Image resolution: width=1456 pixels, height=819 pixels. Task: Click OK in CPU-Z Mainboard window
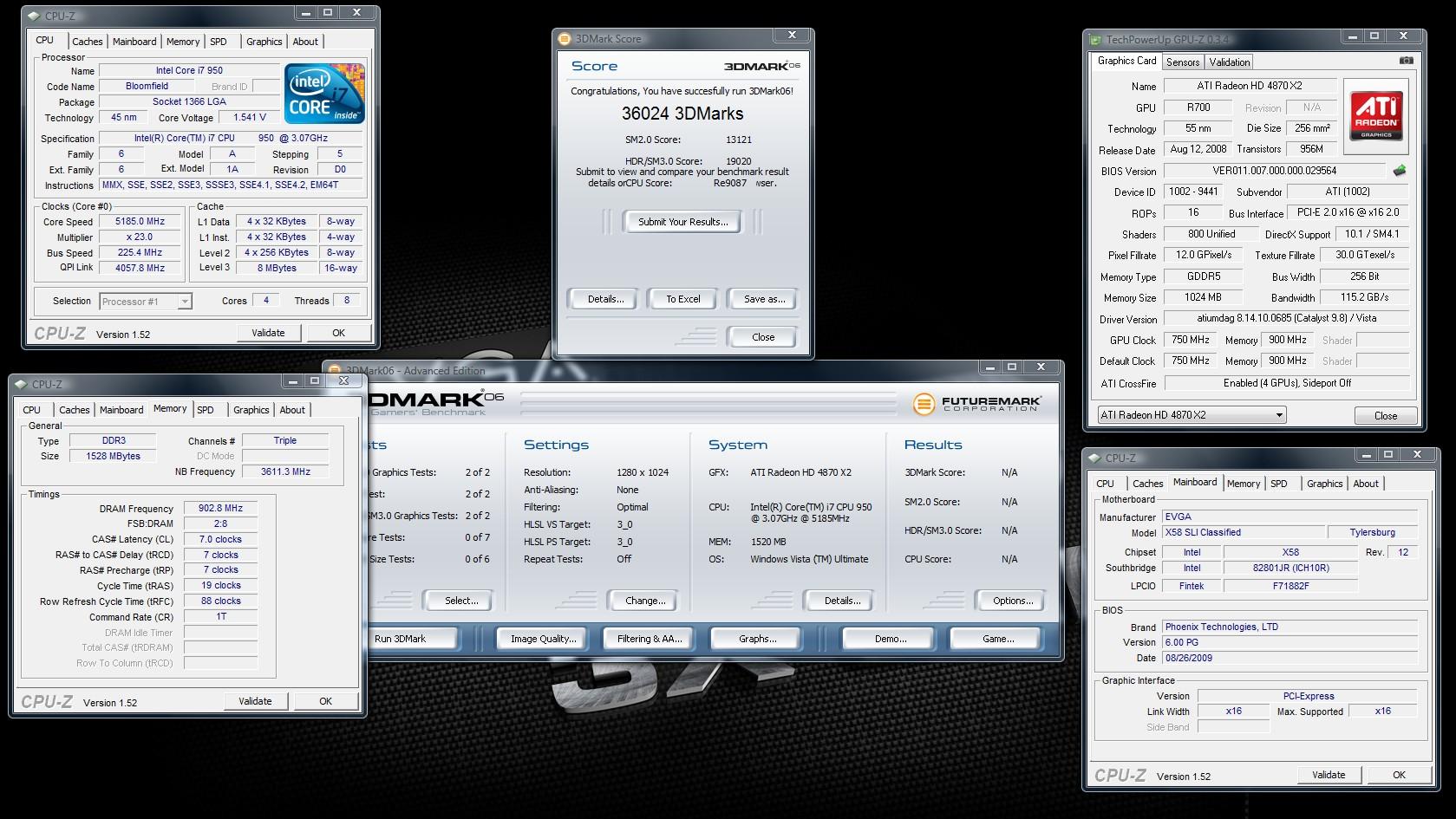point(1399,775)
